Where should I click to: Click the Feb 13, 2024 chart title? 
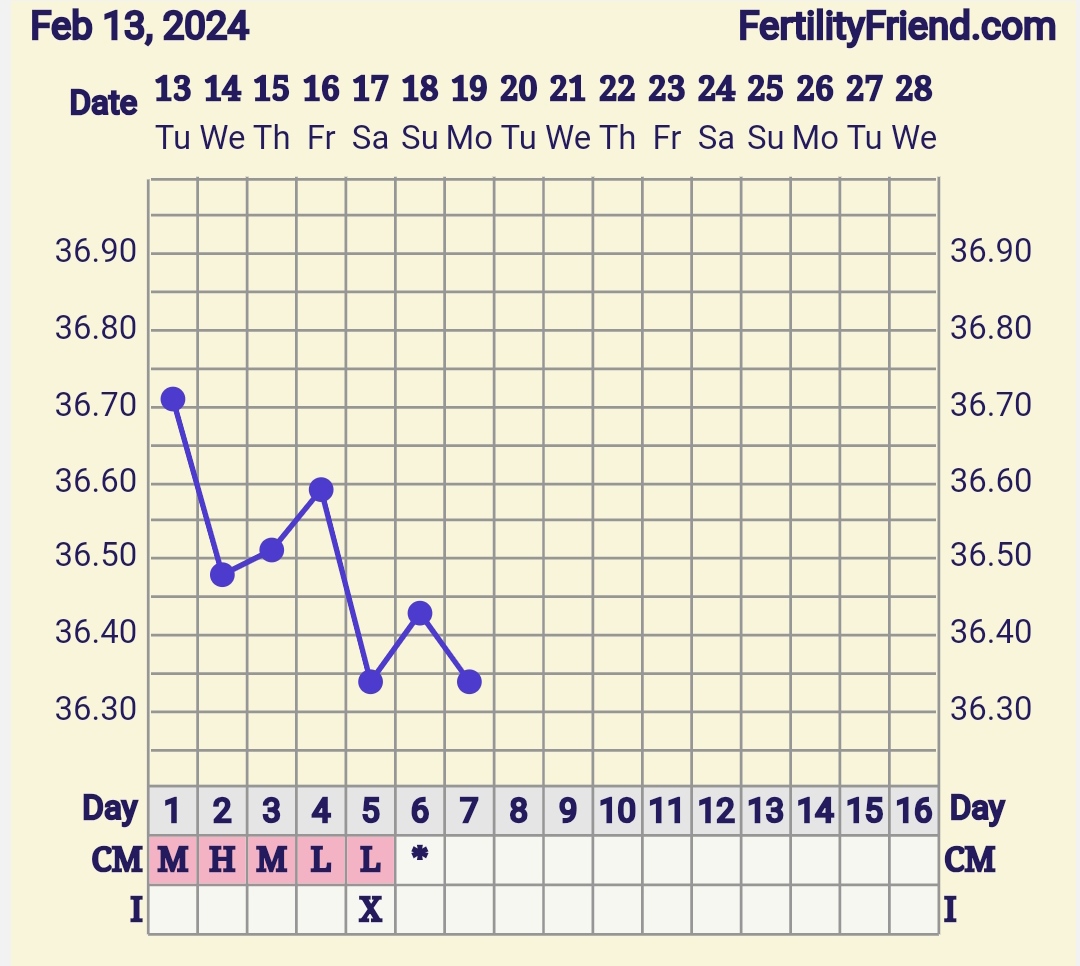140,26
